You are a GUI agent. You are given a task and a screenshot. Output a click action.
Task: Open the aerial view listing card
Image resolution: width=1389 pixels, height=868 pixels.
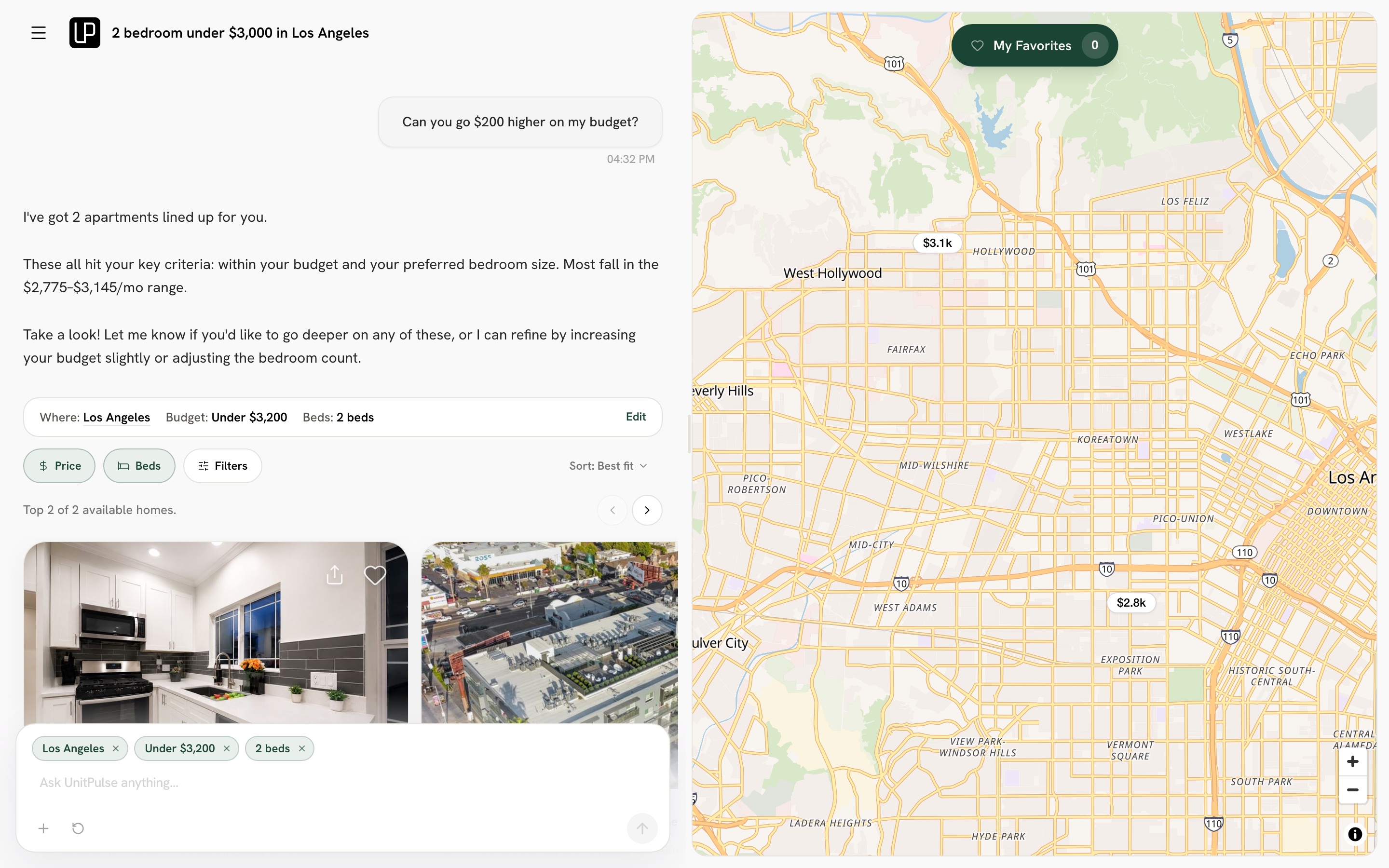coord(549,632)
